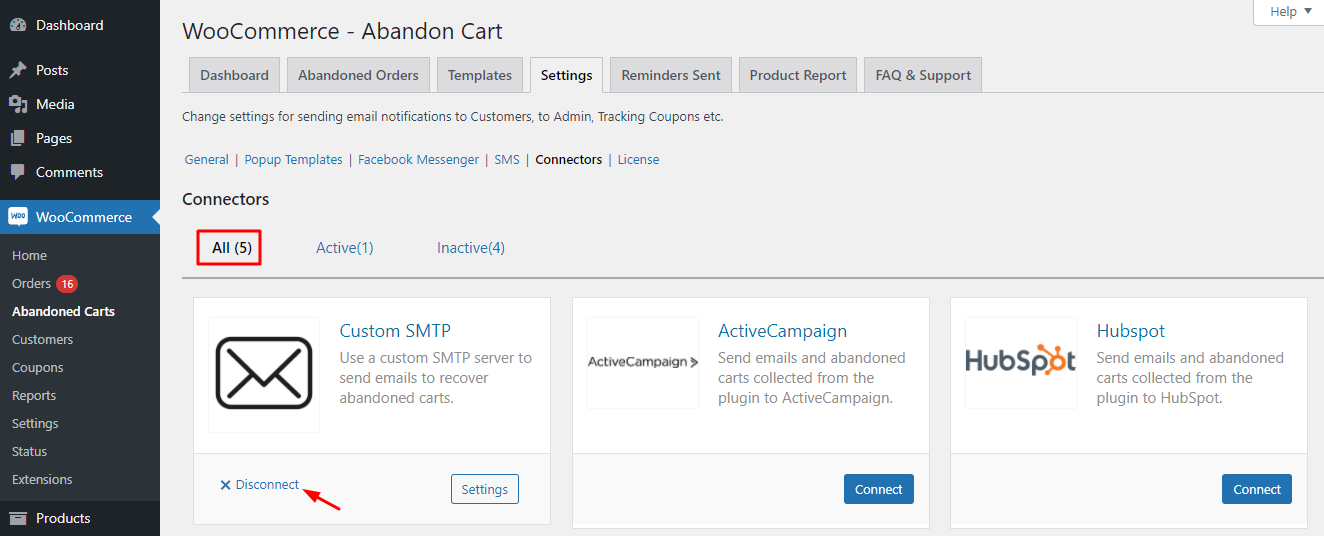The height and width of the screenshot is (536, 1324).
Task: Click the Custom SMTP envelope image
Action: click(264, 375)
